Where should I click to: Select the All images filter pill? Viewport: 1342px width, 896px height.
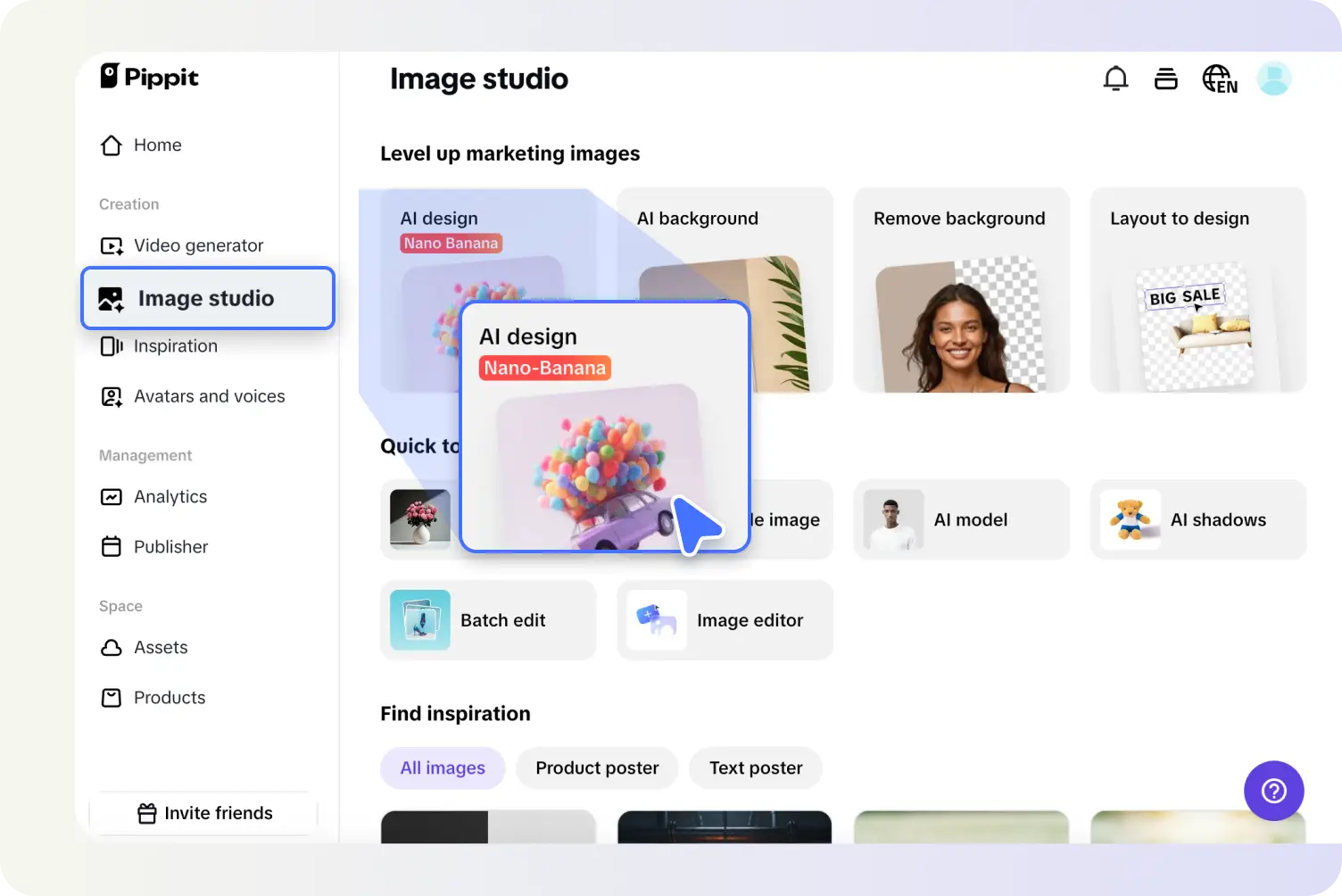click(442, 767)
